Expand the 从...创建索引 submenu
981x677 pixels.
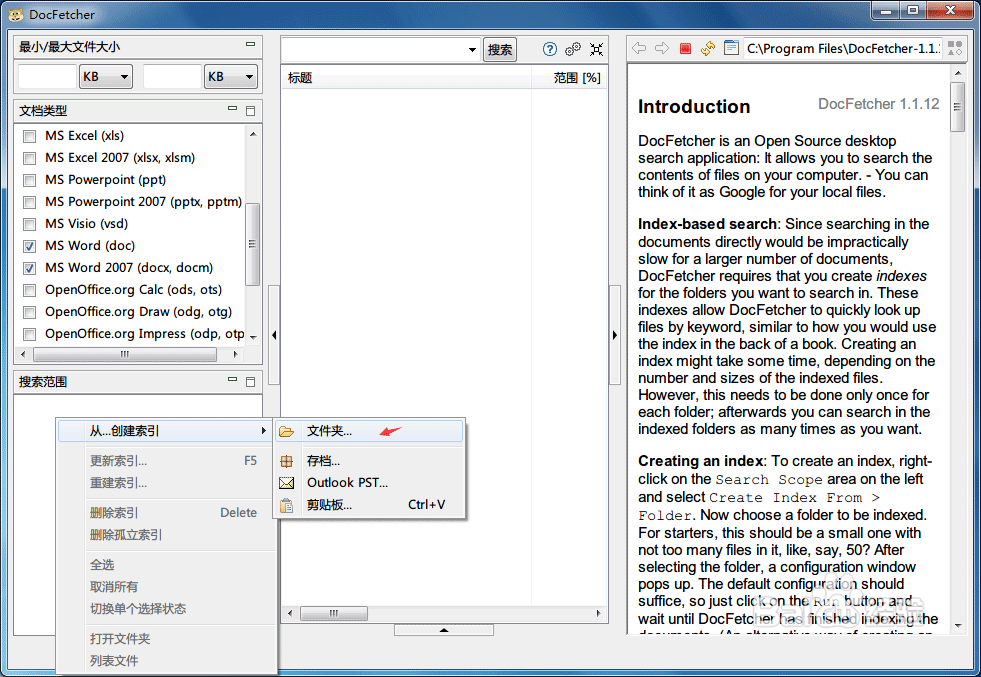(x=165, y=431)
